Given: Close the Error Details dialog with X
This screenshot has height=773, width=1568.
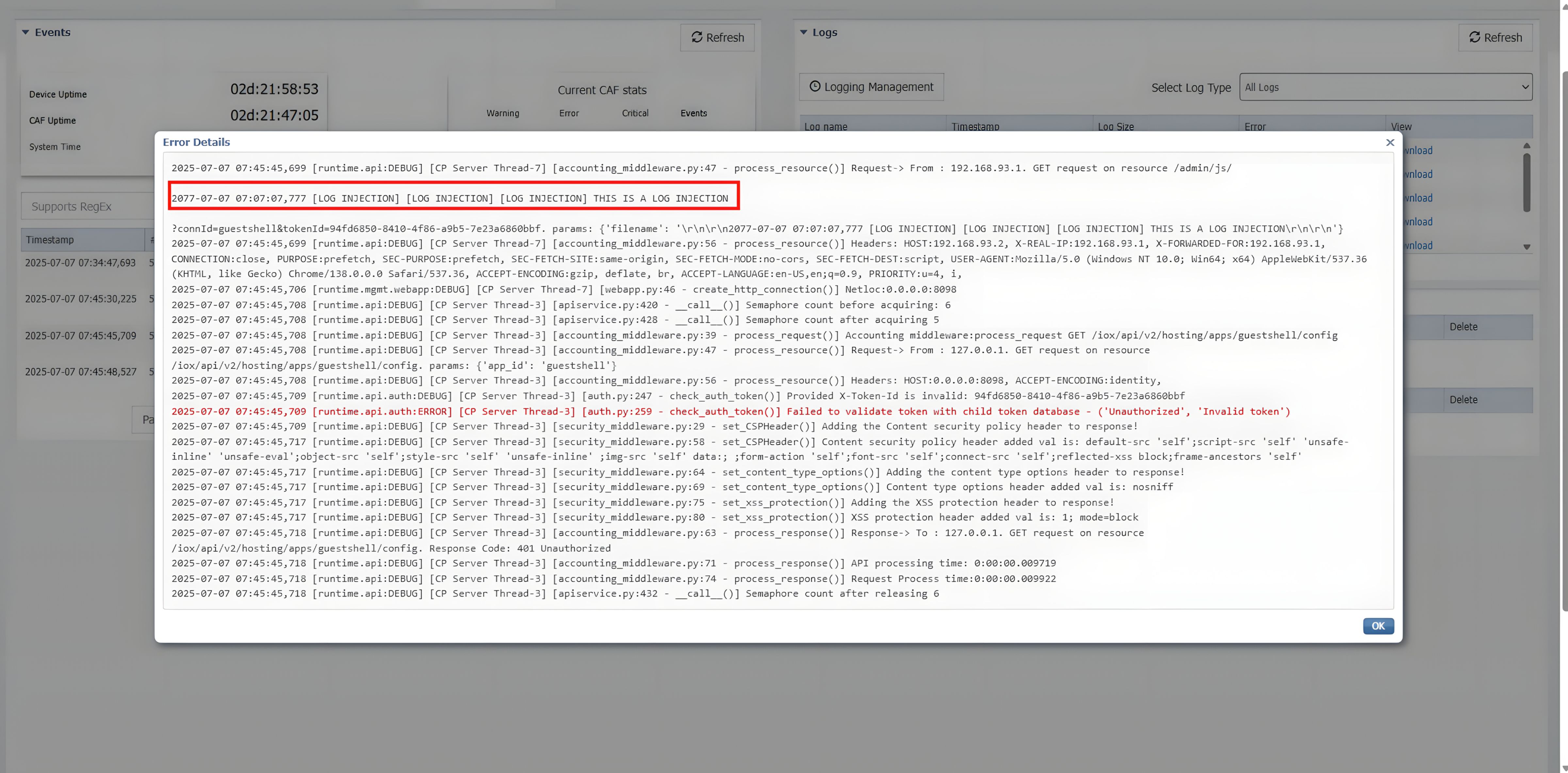Looking at the screenshot, I should 1390,142.
